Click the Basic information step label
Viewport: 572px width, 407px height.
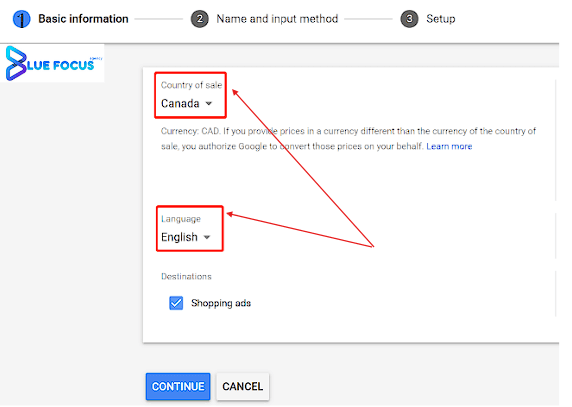tap(83, 19)
